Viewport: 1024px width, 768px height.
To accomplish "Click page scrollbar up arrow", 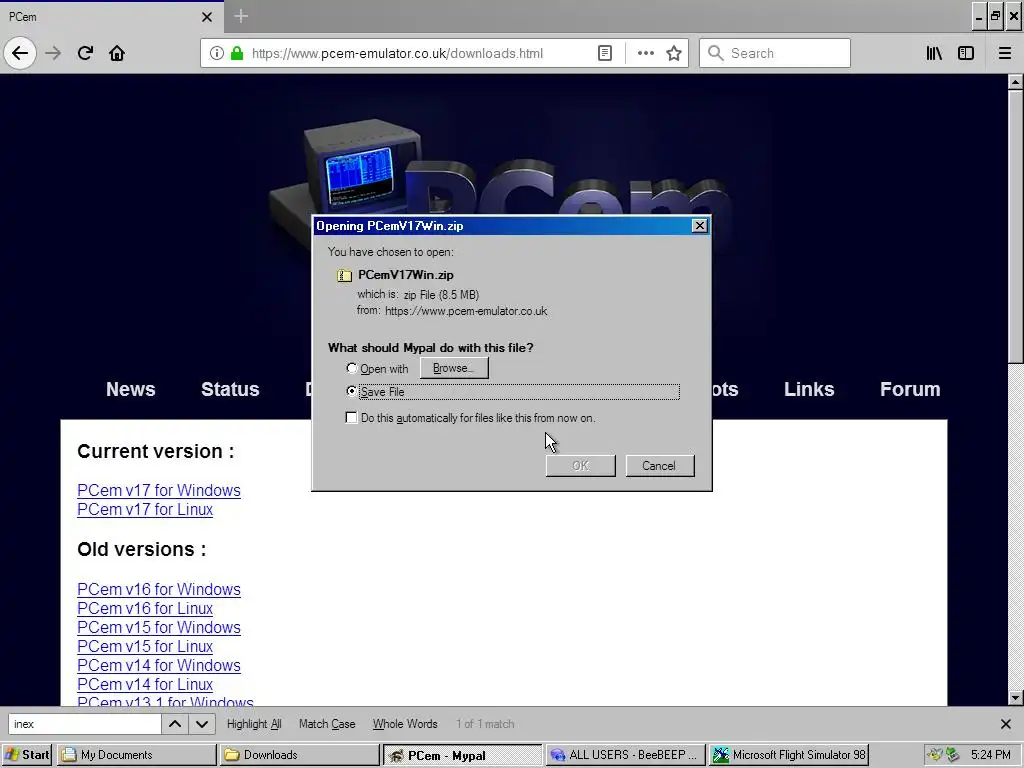I will click(x=1015, y=82).
